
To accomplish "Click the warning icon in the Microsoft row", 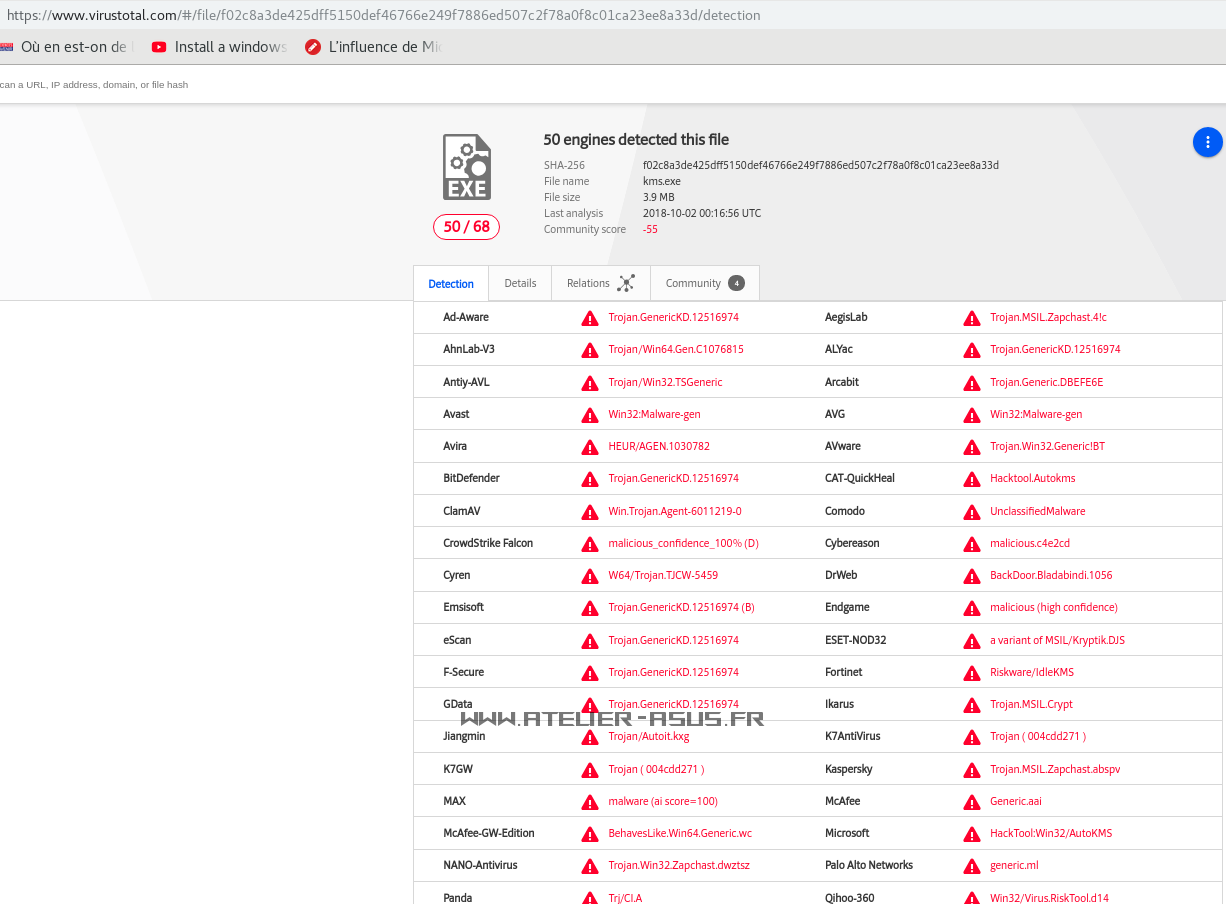I will [972, 834].
